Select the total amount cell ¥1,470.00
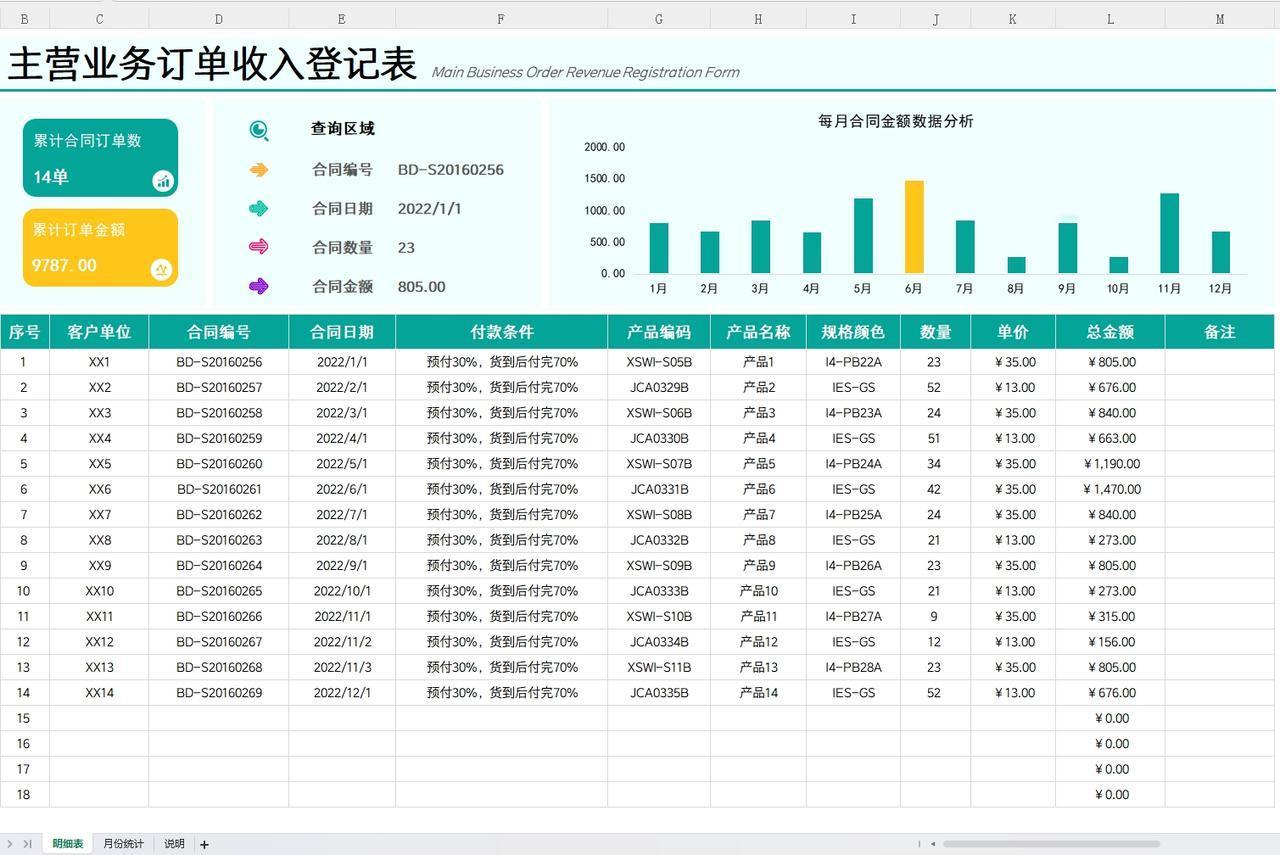This screenshot has width=1280, height=855. pyautogui.click(x=1110, y=489)
